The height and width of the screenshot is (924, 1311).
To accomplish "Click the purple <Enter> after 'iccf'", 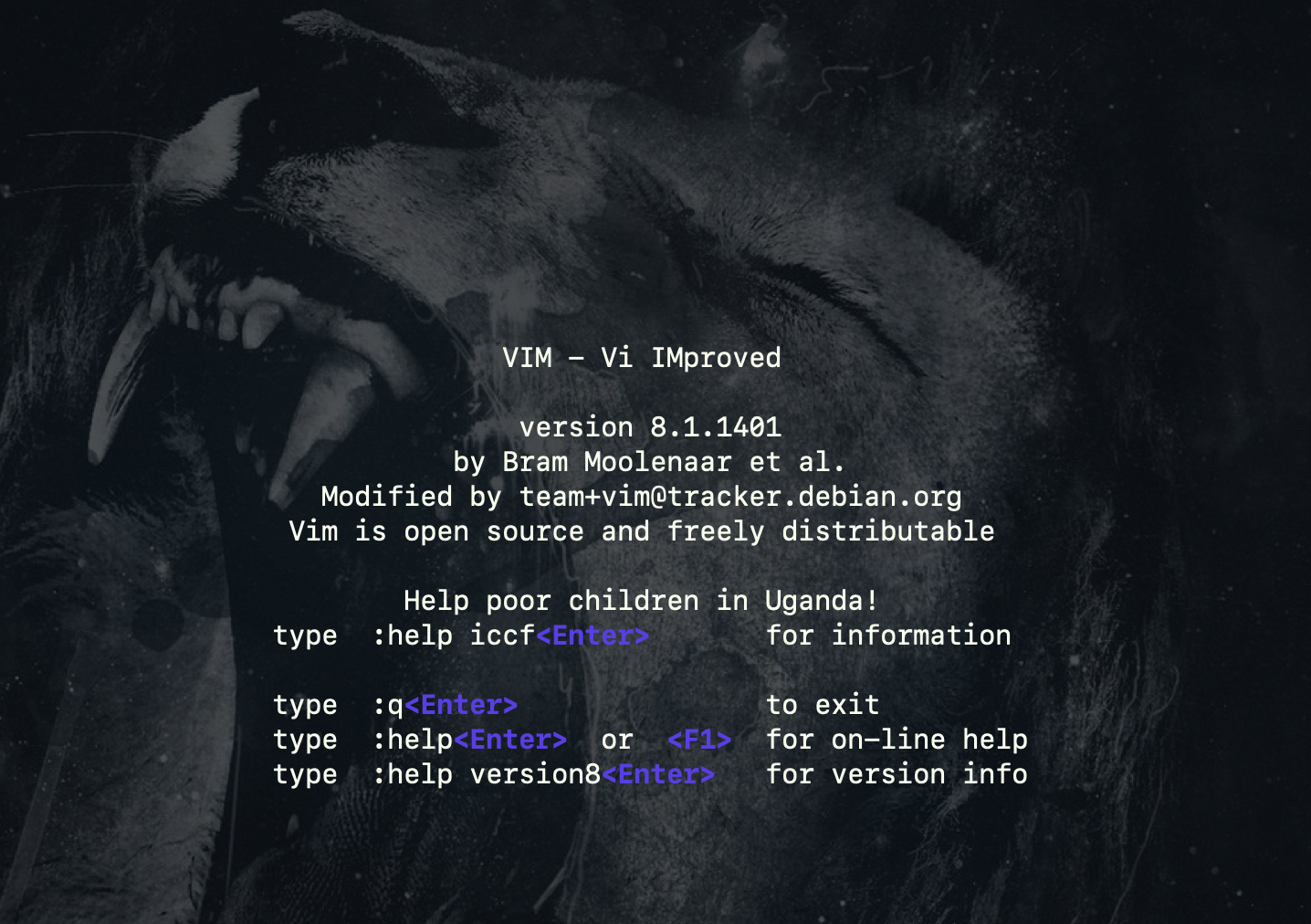I will pos(593,635).
